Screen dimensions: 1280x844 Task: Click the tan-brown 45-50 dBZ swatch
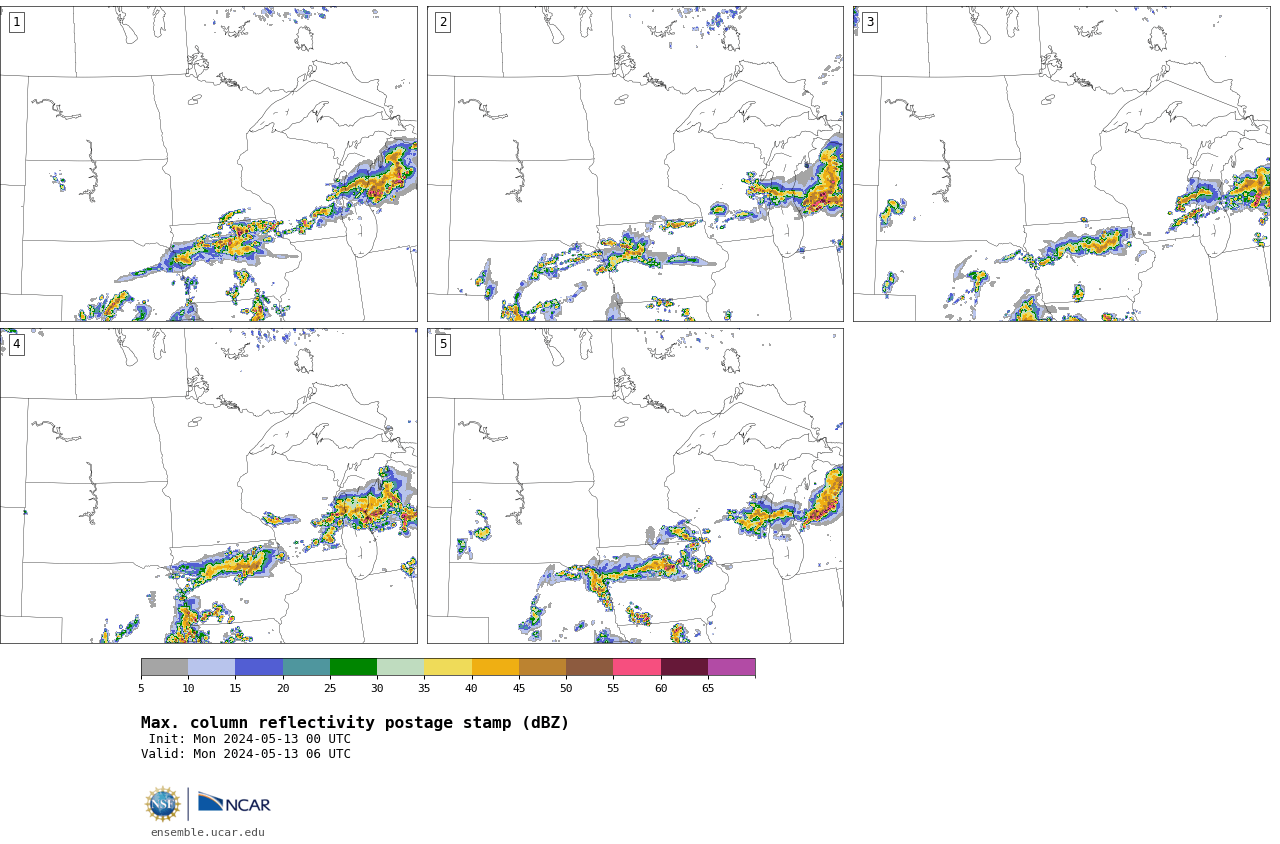click(x=542, y=667)
